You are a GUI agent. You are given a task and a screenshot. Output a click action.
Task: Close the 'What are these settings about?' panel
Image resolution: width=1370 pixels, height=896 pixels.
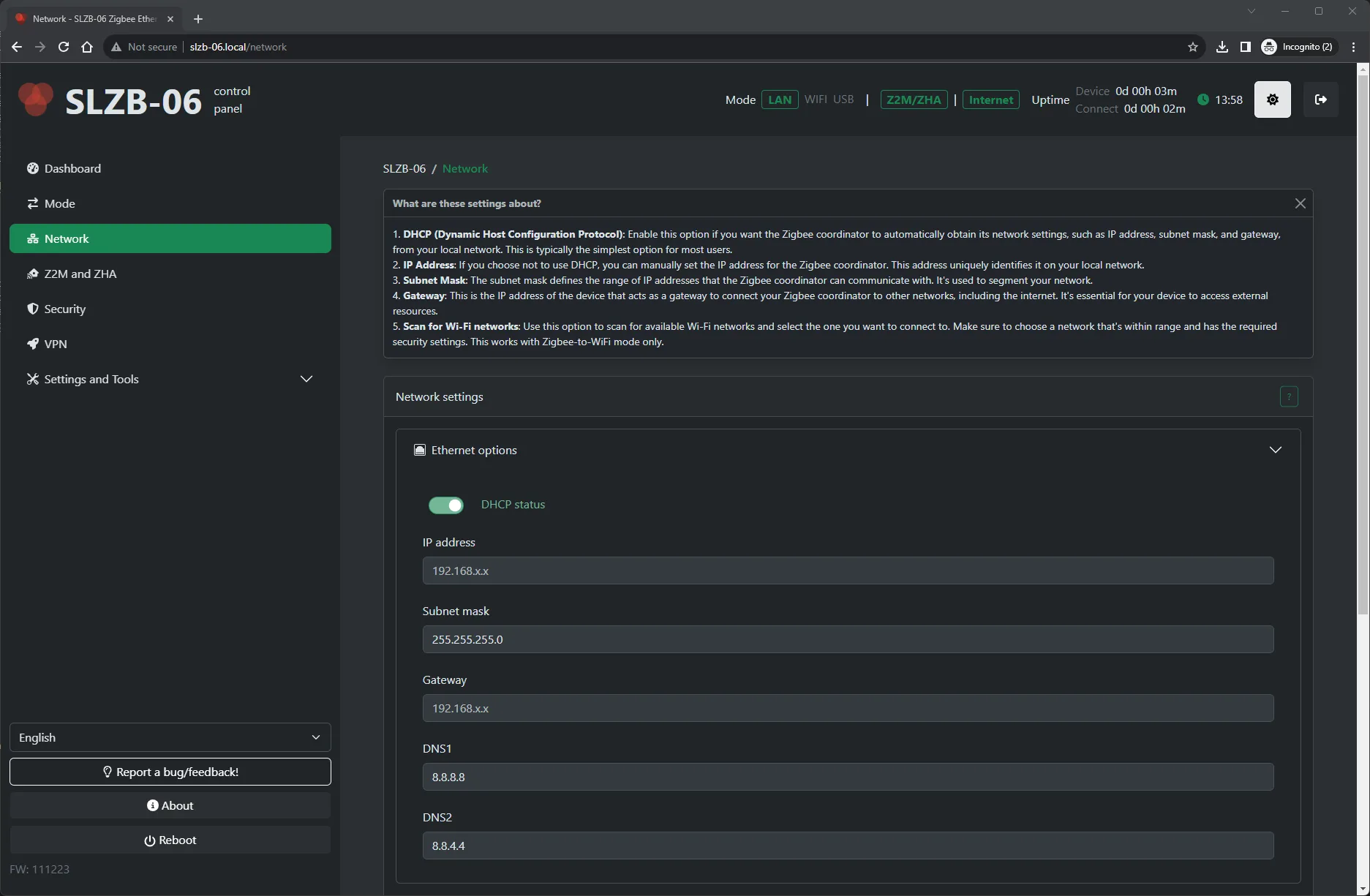coord(1300,203)
